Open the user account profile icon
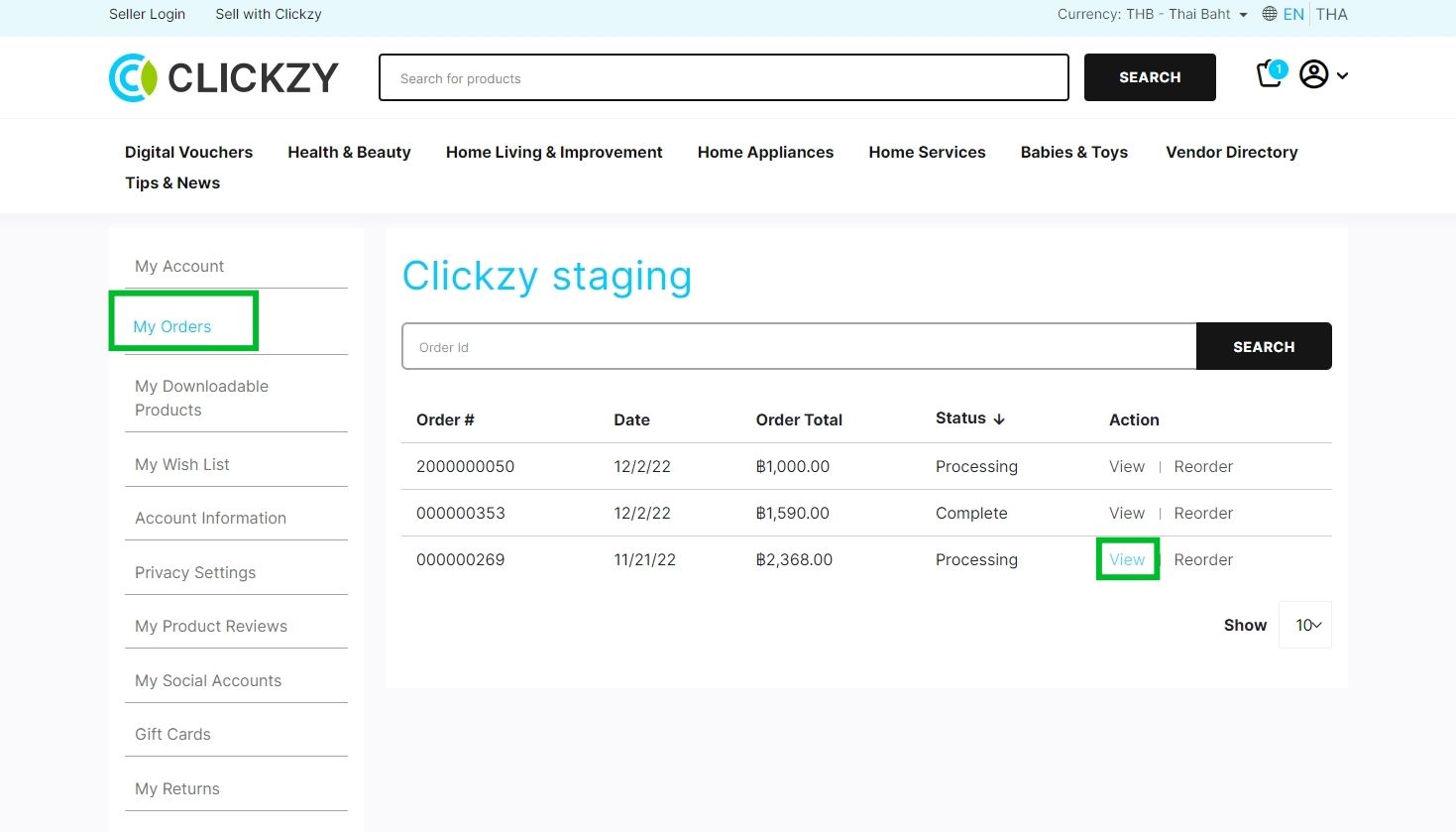The height and width of the screenshot is (832, 1456). [1313, 74]
